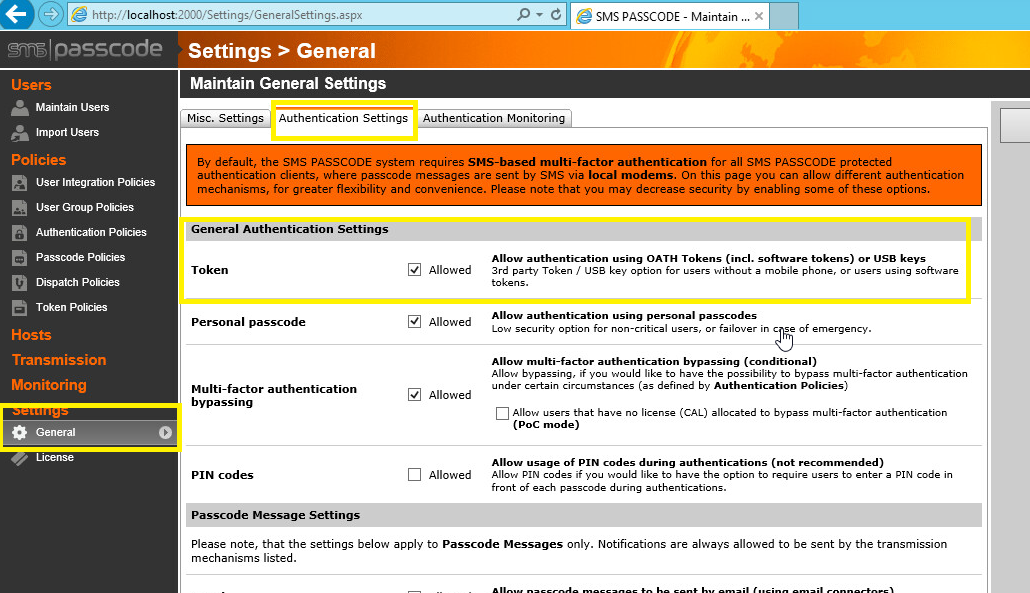Click the User Integration Policies icon

[20, 183]
